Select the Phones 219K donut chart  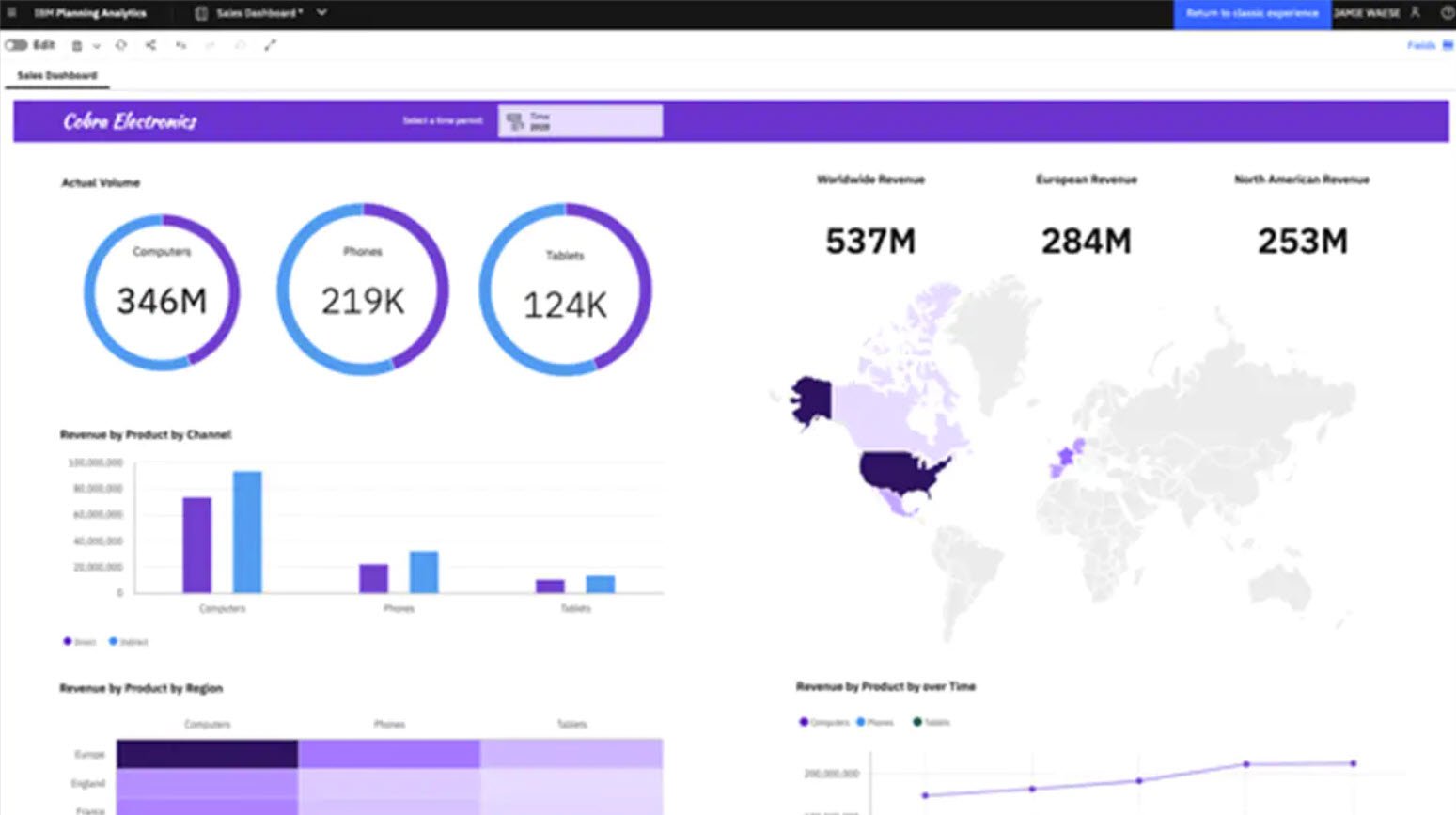coord(363,290)
